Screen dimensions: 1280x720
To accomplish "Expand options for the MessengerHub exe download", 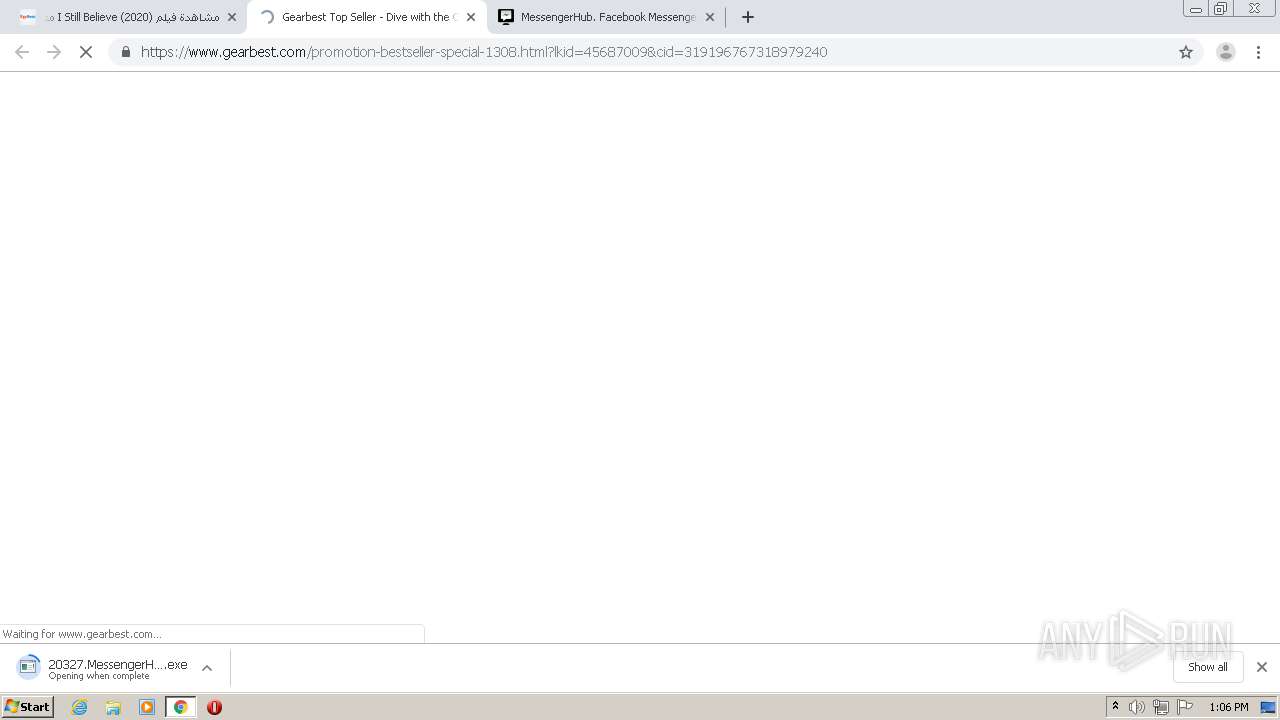I will tap(207, 668).
